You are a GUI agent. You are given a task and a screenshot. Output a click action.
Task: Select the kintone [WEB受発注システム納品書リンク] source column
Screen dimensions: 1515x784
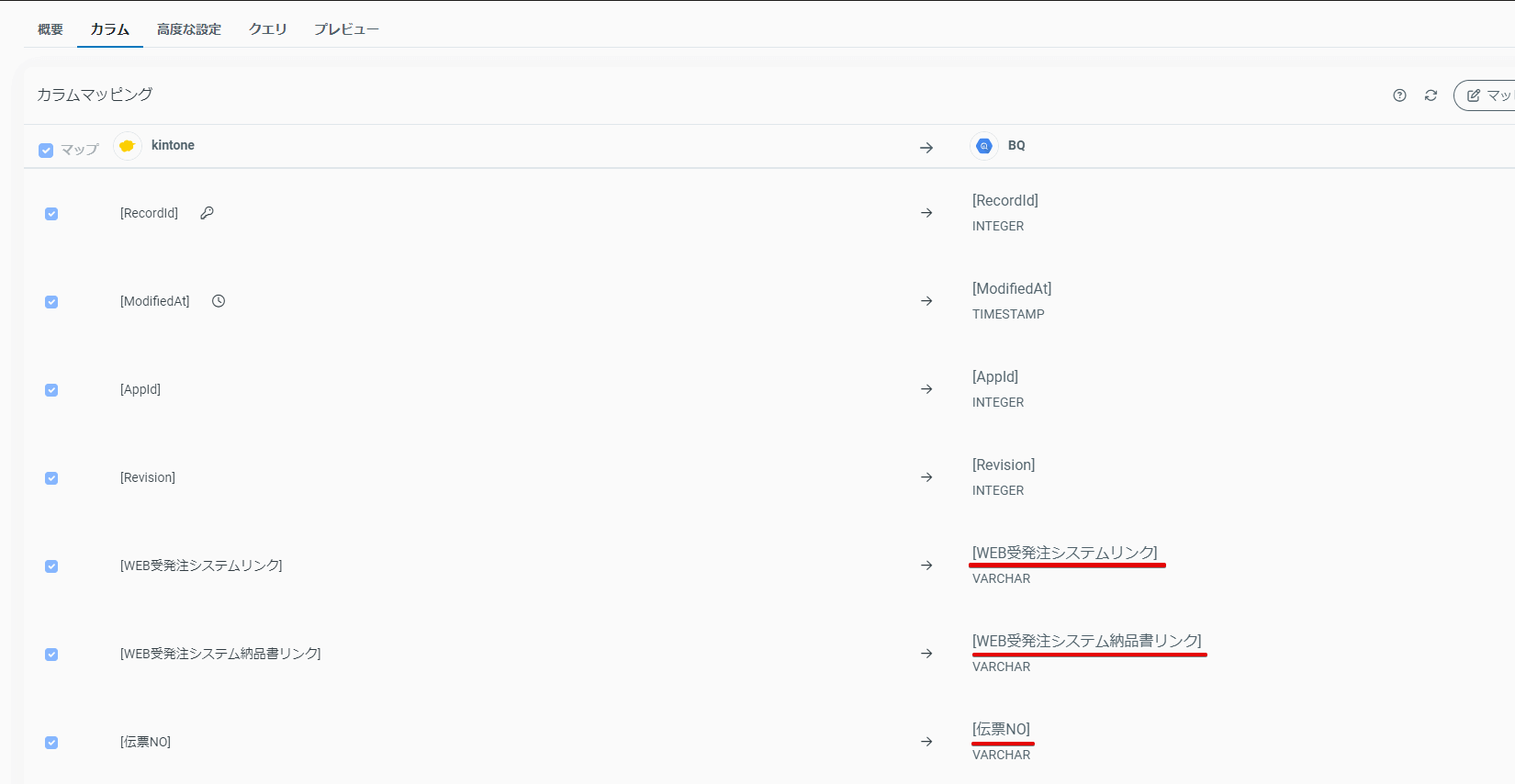click(220, 654)
